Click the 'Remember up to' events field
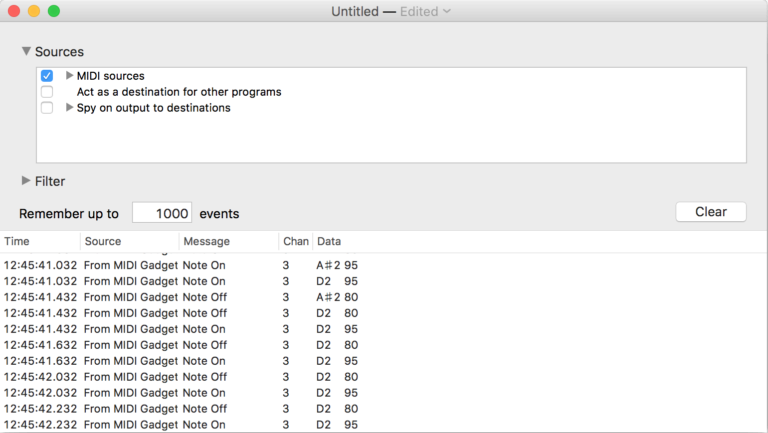The height and width of the screenshot is (433, 768). 161,213
